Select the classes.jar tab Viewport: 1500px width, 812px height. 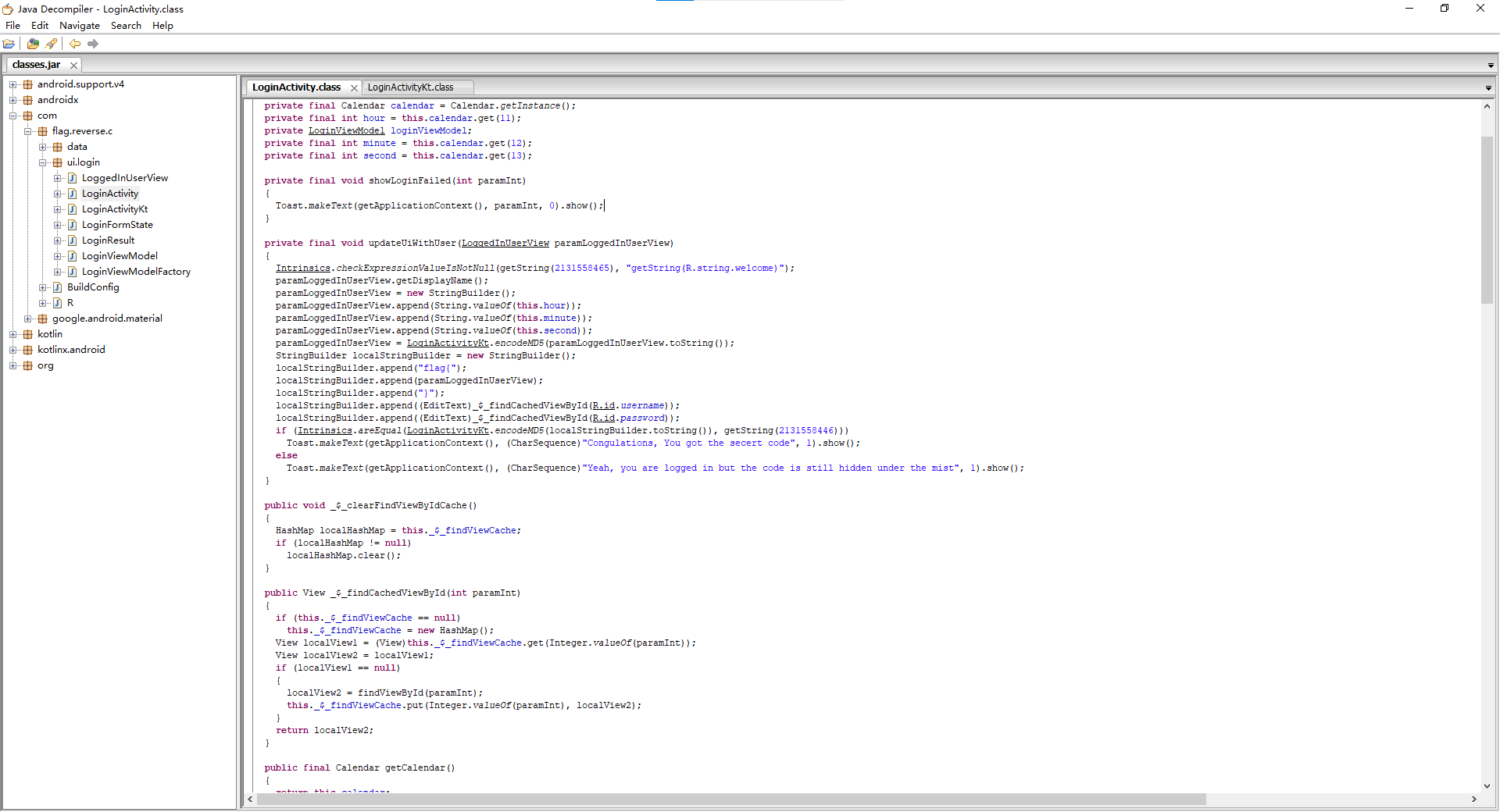click(37, 65)
